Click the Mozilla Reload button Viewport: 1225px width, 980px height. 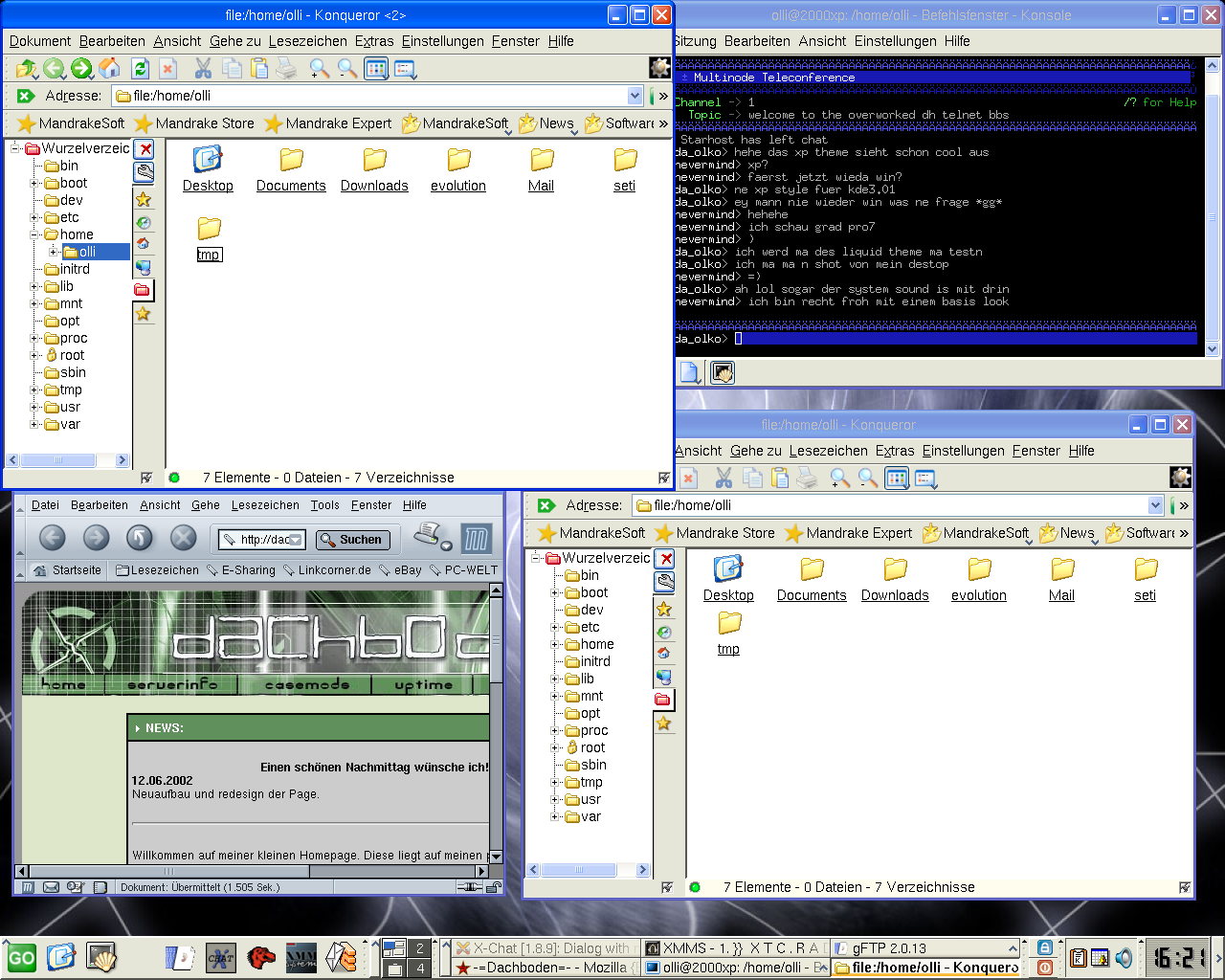140,538
